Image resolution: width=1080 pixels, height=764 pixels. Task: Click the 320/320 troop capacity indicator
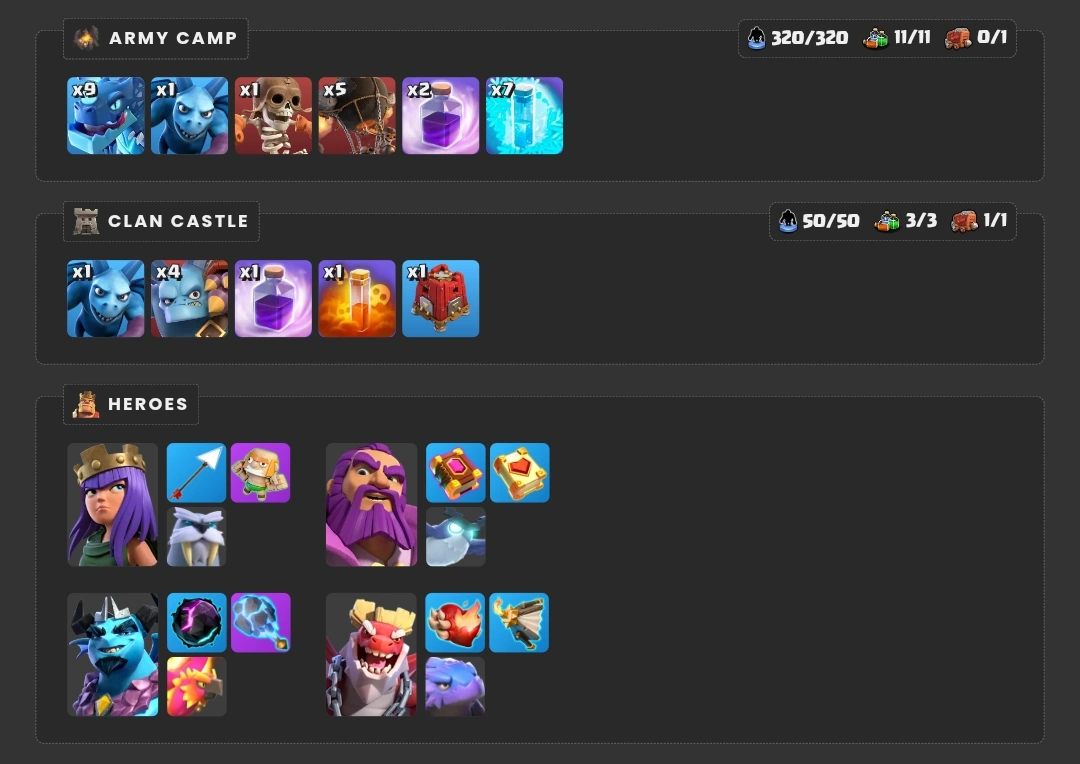click(x=798, y=37)
